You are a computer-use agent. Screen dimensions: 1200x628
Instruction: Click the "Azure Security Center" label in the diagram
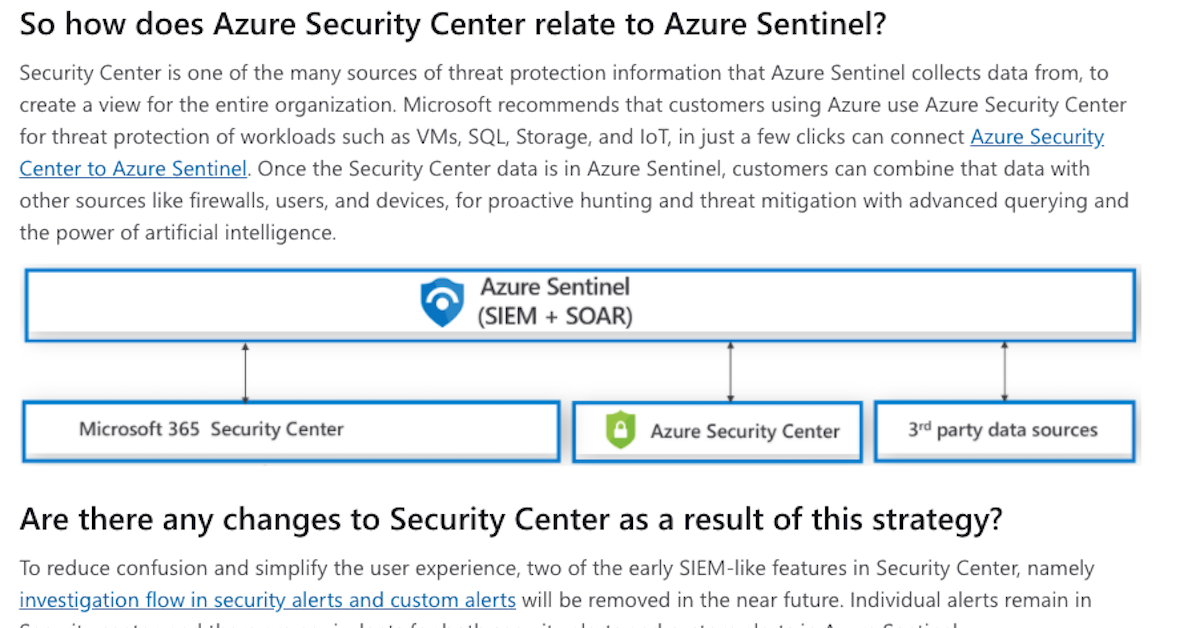click(x=745, y=432)
